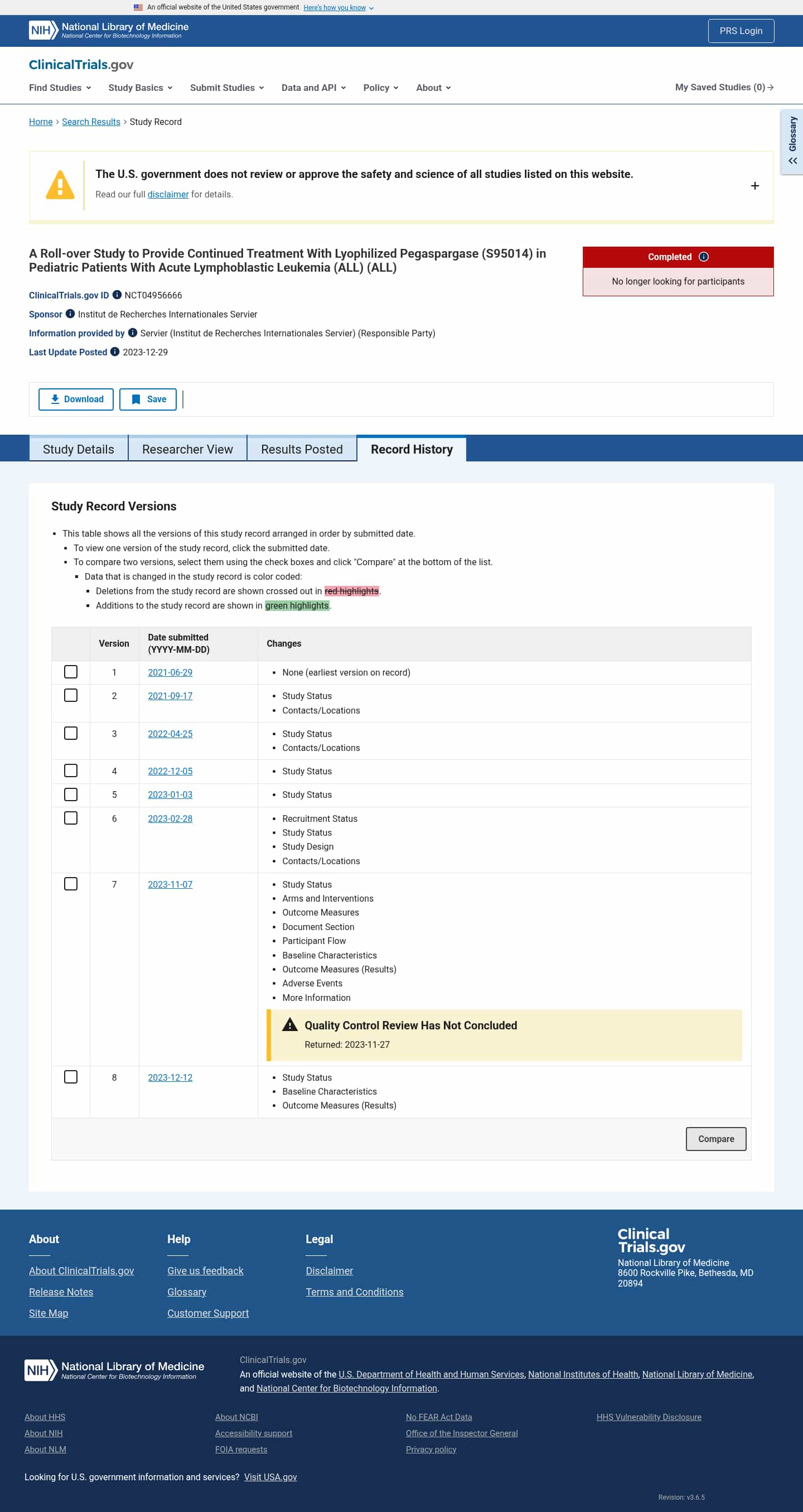Image resolution: width=803 pixels, height=1512 pixels.
Task: Click the NIH logo in the dark footer
Action: 114,1370
